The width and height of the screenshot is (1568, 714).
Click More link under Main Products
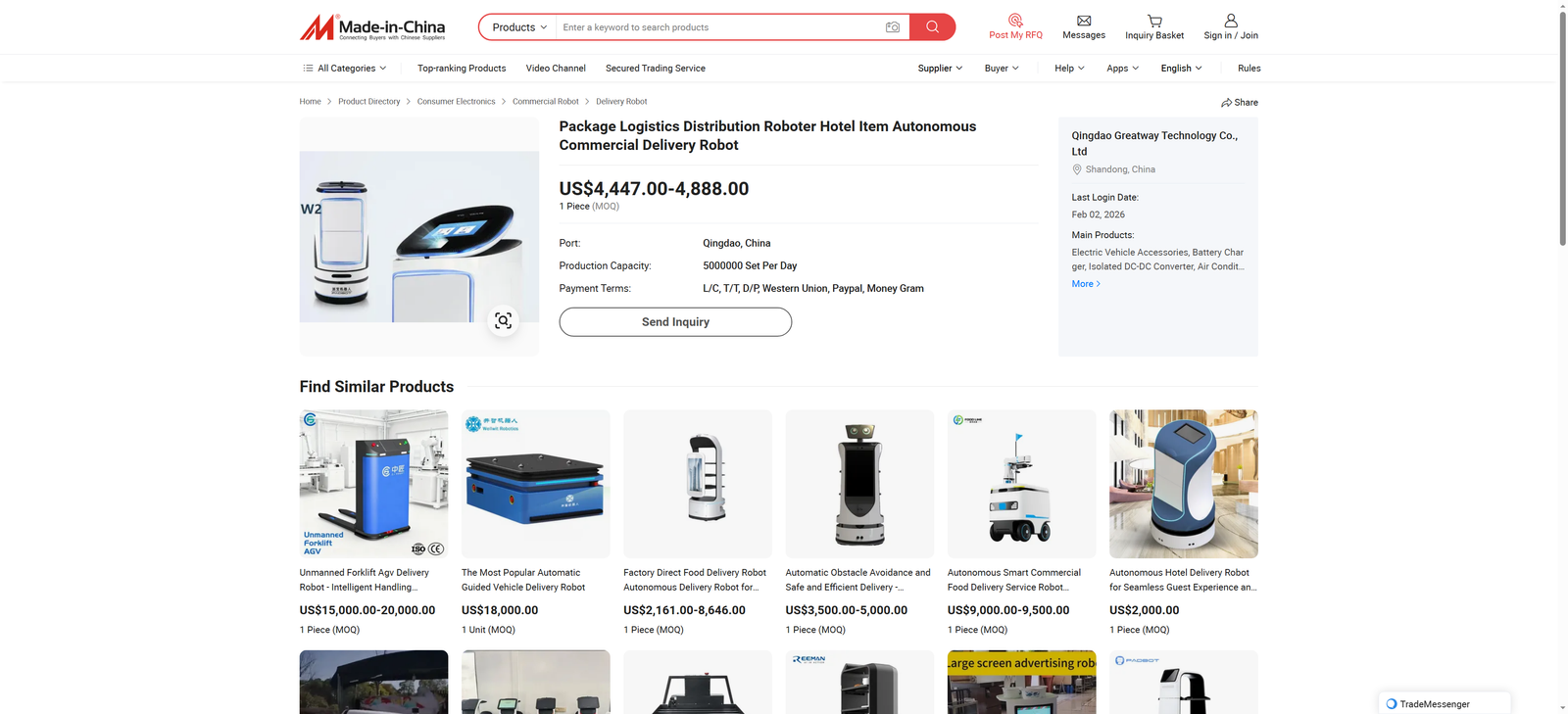pyautogui.click(x=1086, y=284)
